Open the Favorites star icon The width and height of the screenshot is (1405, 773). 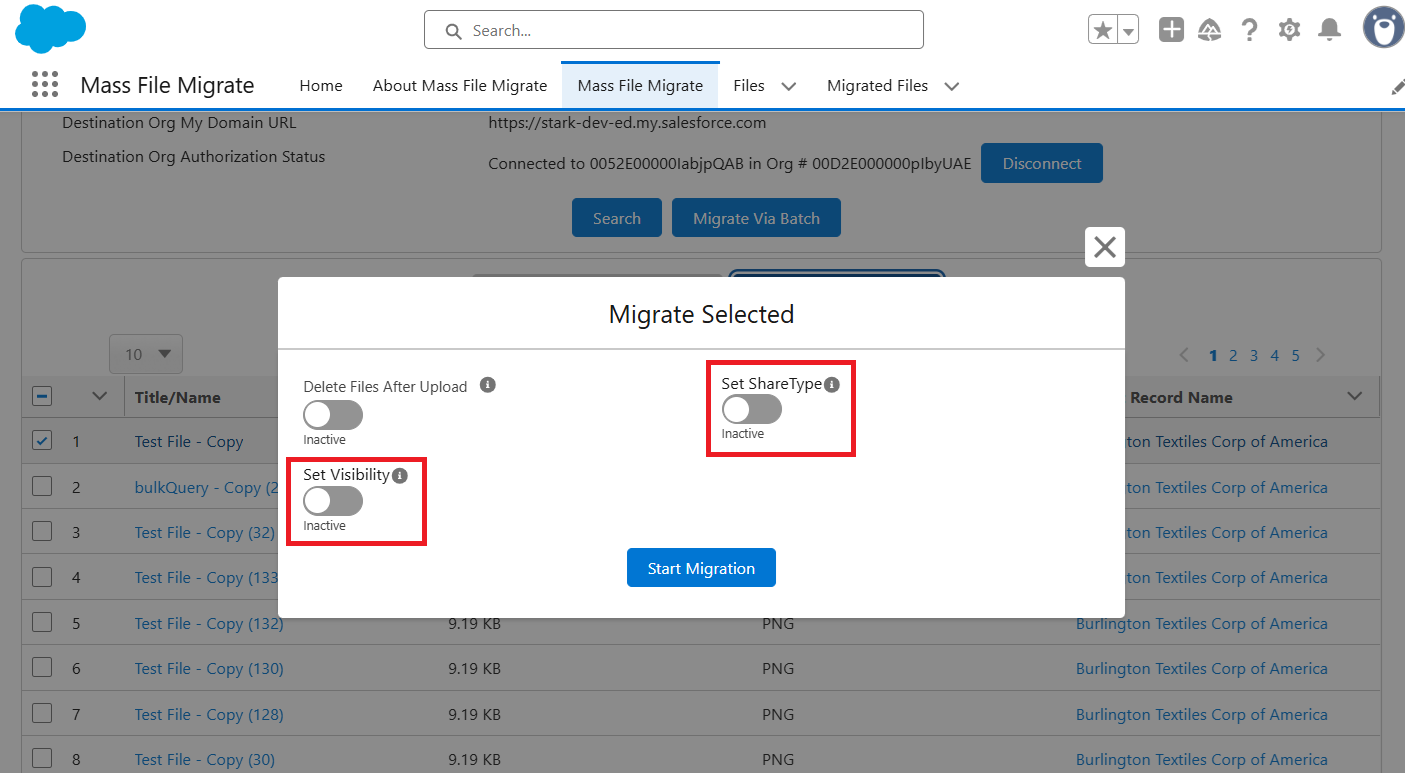click(1103, 30)
